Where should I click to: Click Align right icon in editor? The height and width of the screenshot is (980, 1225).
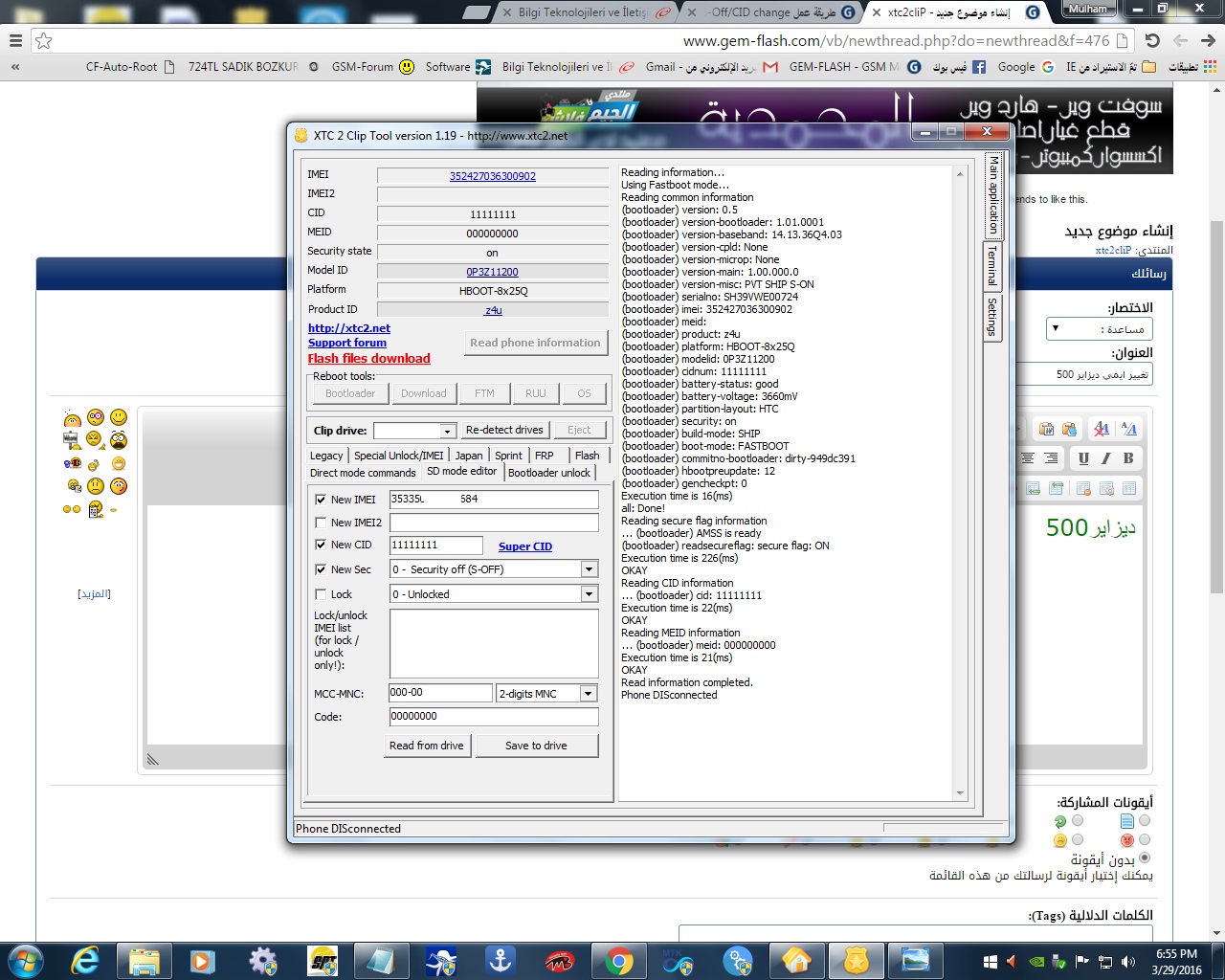(x=1051, y=458)
